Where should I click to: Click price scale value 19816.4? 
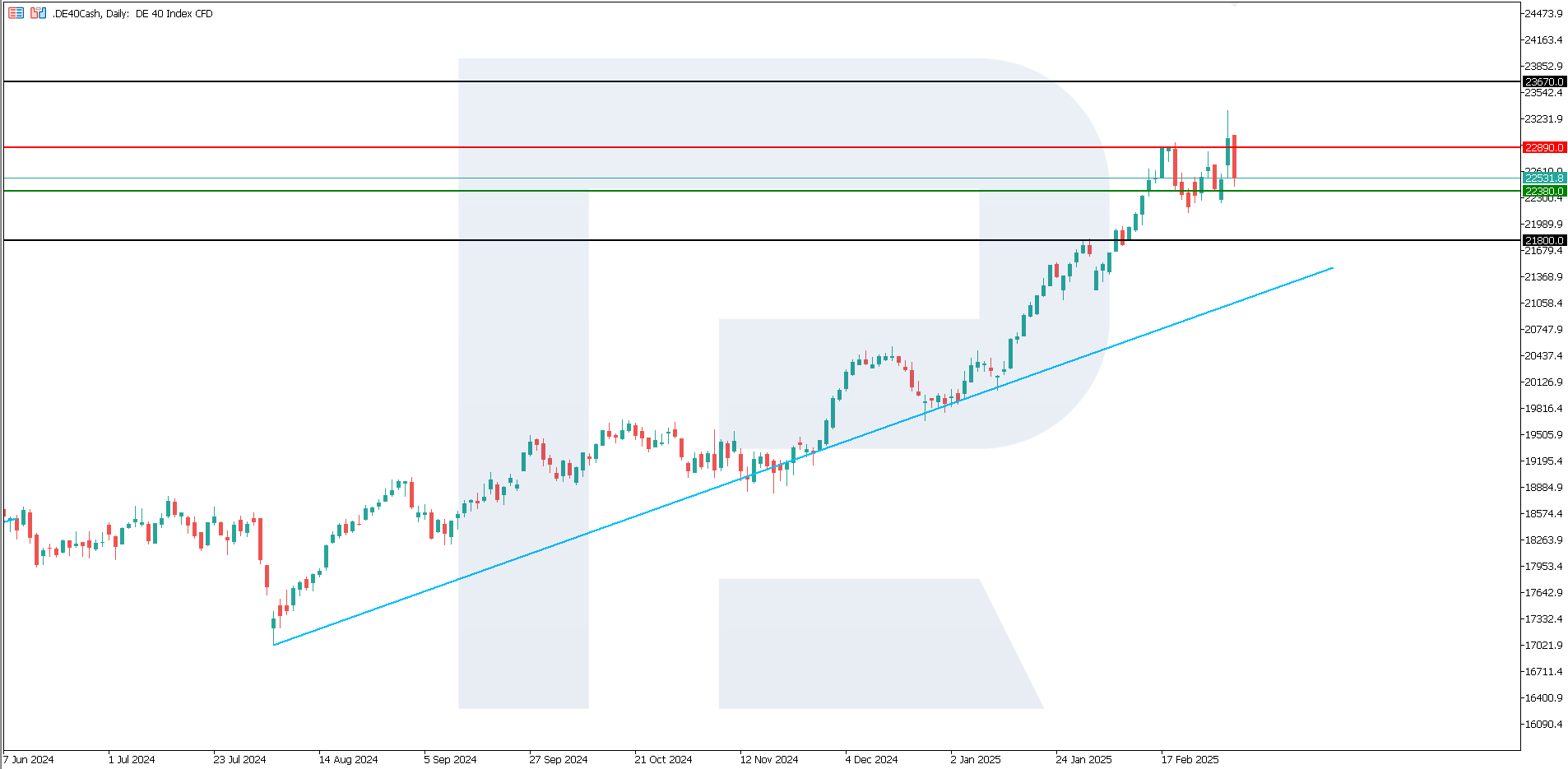point(1543,409)
